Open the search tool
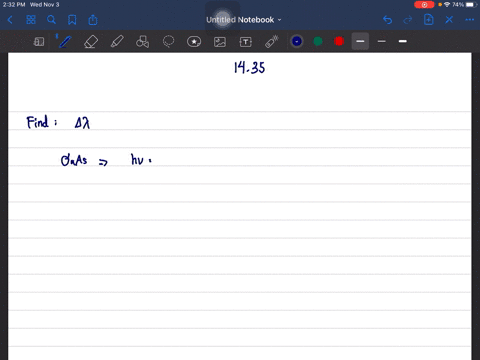Screen dimensions: 480x360 [x=51, y=20]
